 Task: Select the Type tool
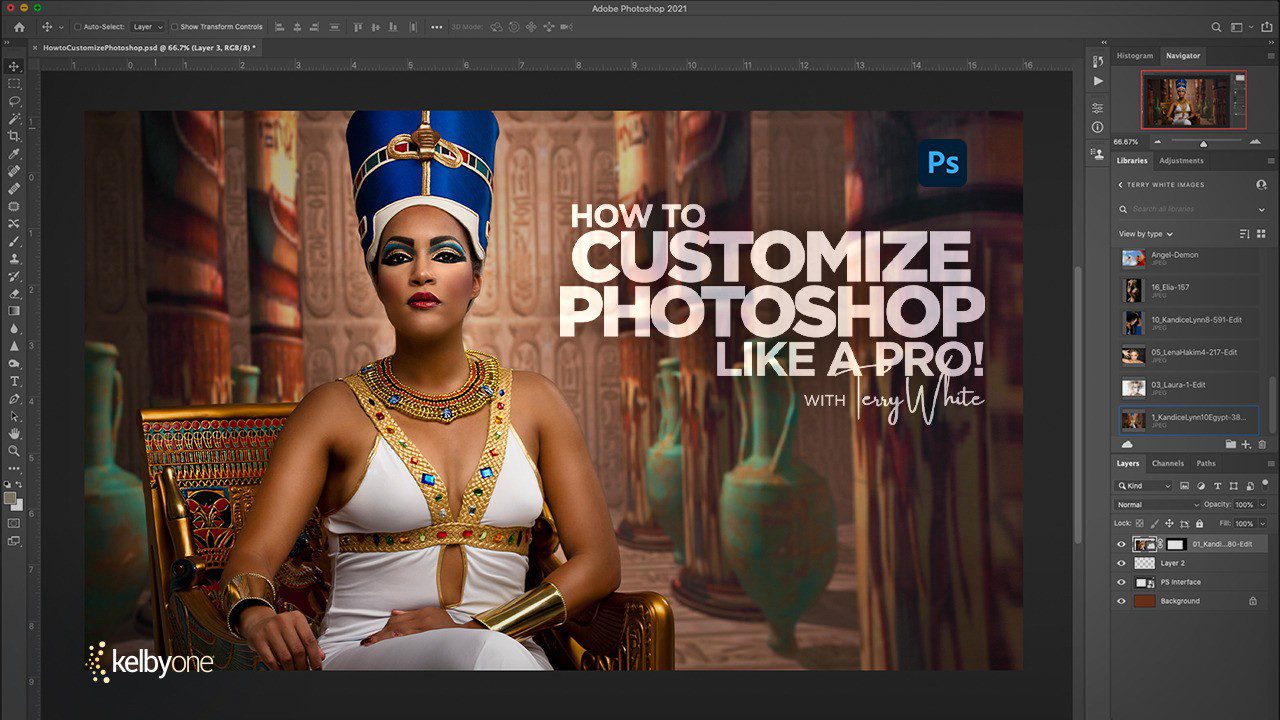[x=14, y=381]
